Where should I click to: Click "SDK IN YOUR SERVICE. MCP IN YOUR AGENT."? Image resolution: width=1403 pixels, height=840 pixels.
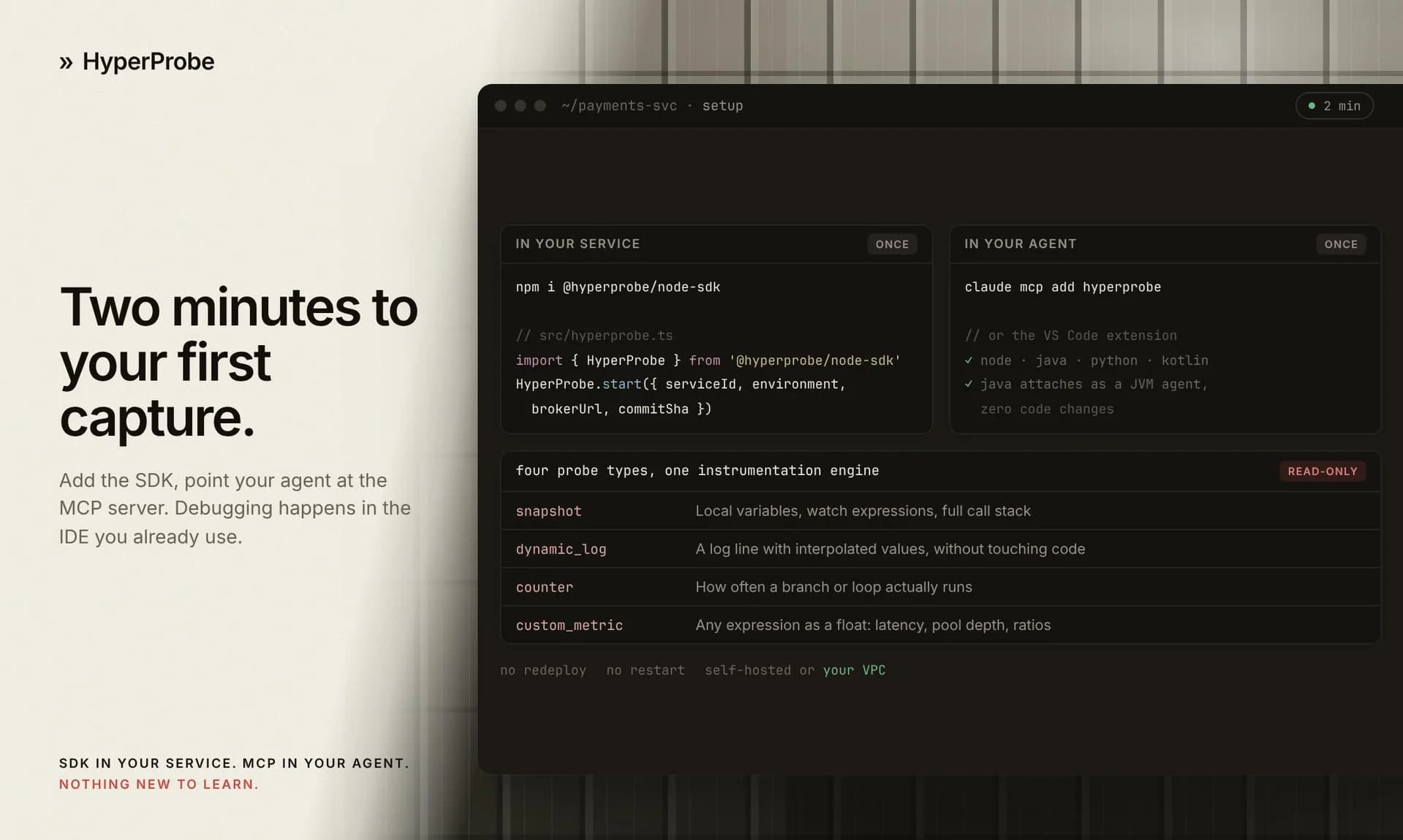[234, 763]
